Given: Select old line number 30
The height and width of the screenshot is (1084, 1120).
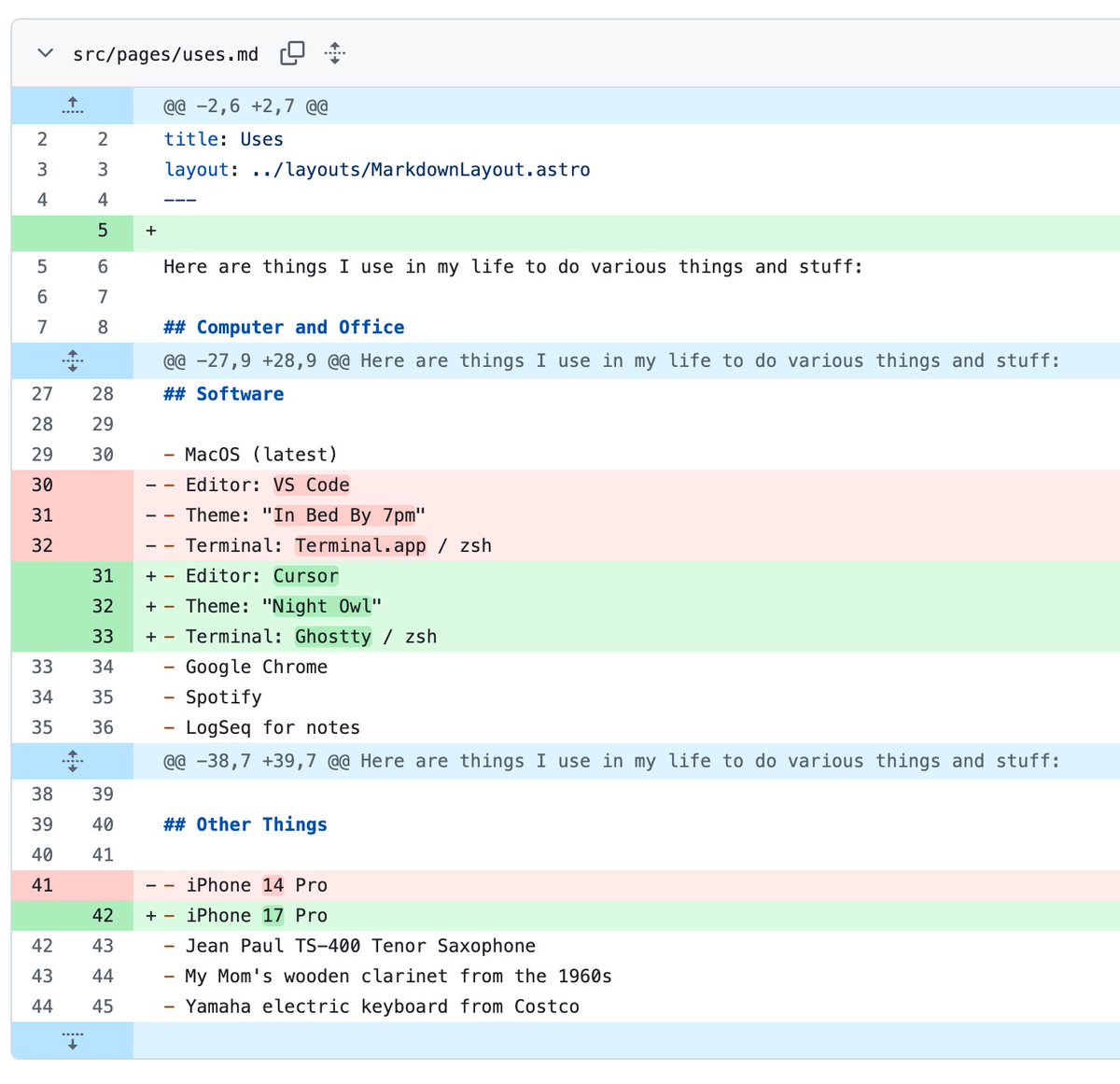Looking at the screenshot, I should point(42,485).
